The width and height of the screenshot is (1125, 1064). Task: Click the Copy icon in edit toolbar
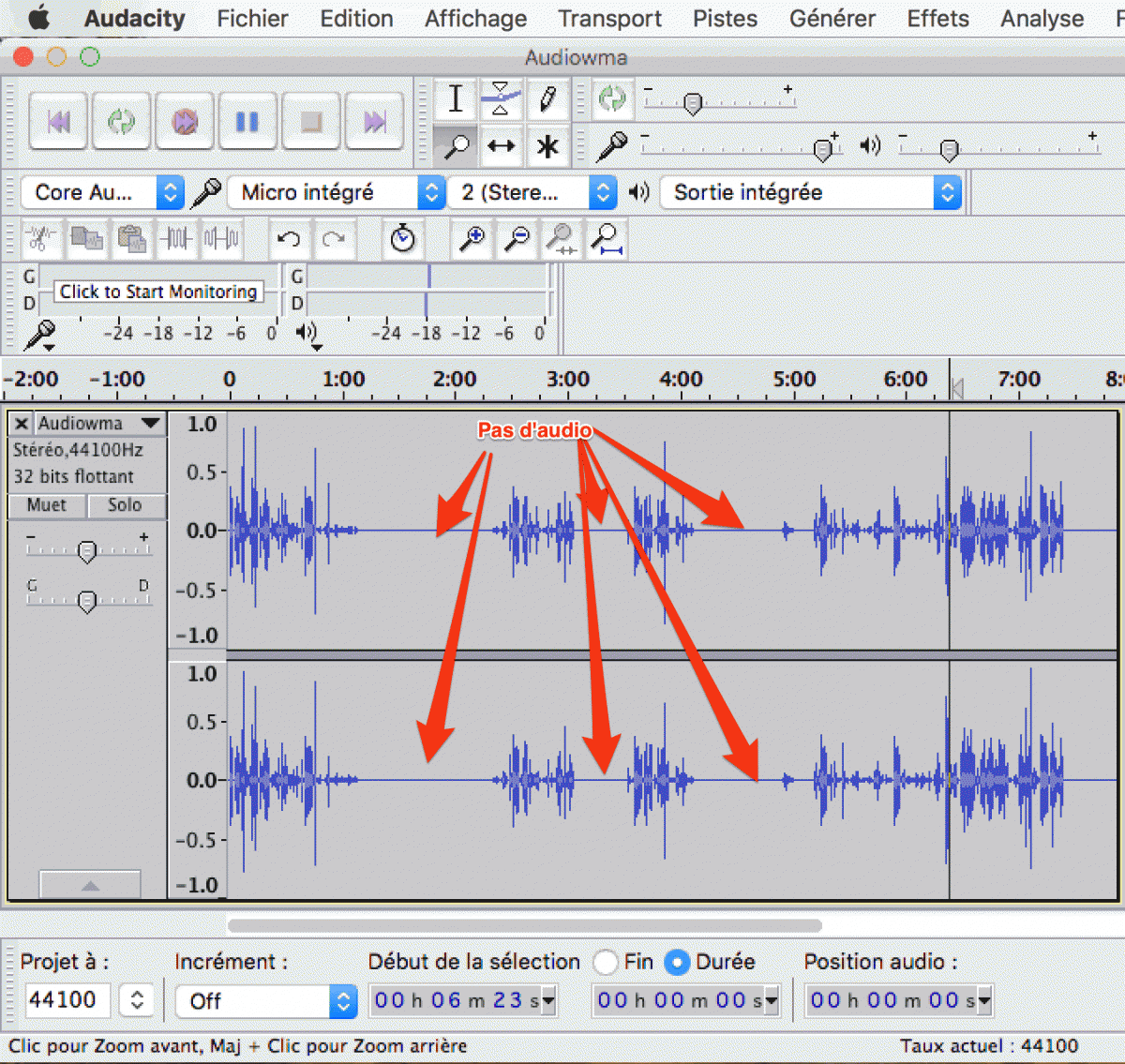tap(86, 239)
